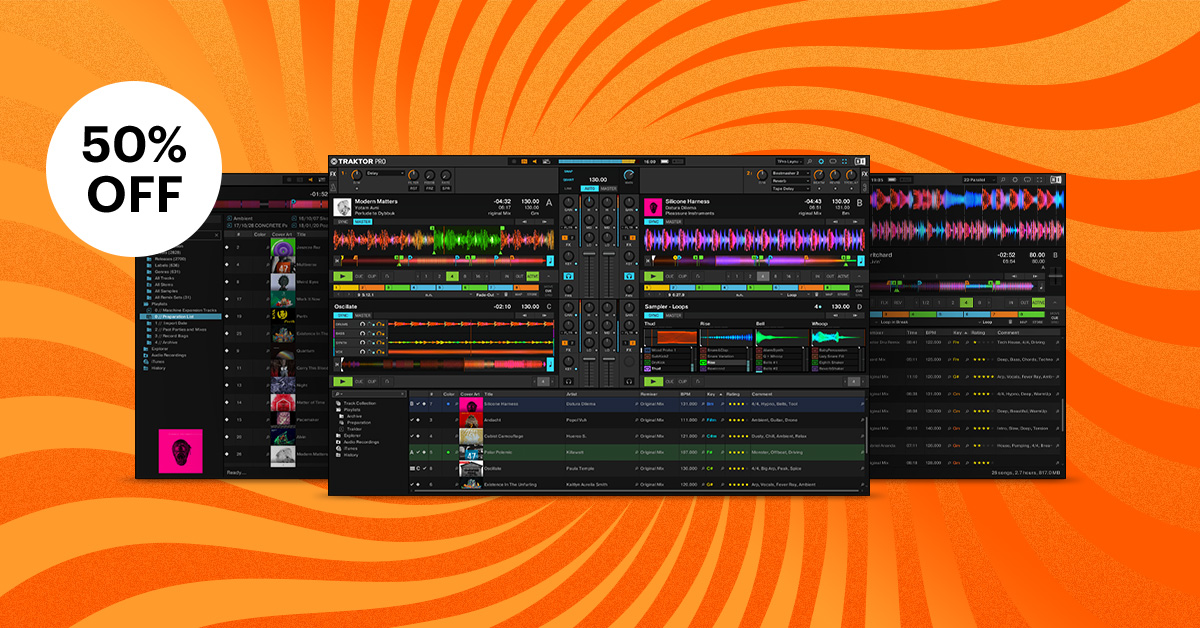Toggle MASTER on Deck B
The height and width of the screenshot is (628, 1200).
[673, 222]
